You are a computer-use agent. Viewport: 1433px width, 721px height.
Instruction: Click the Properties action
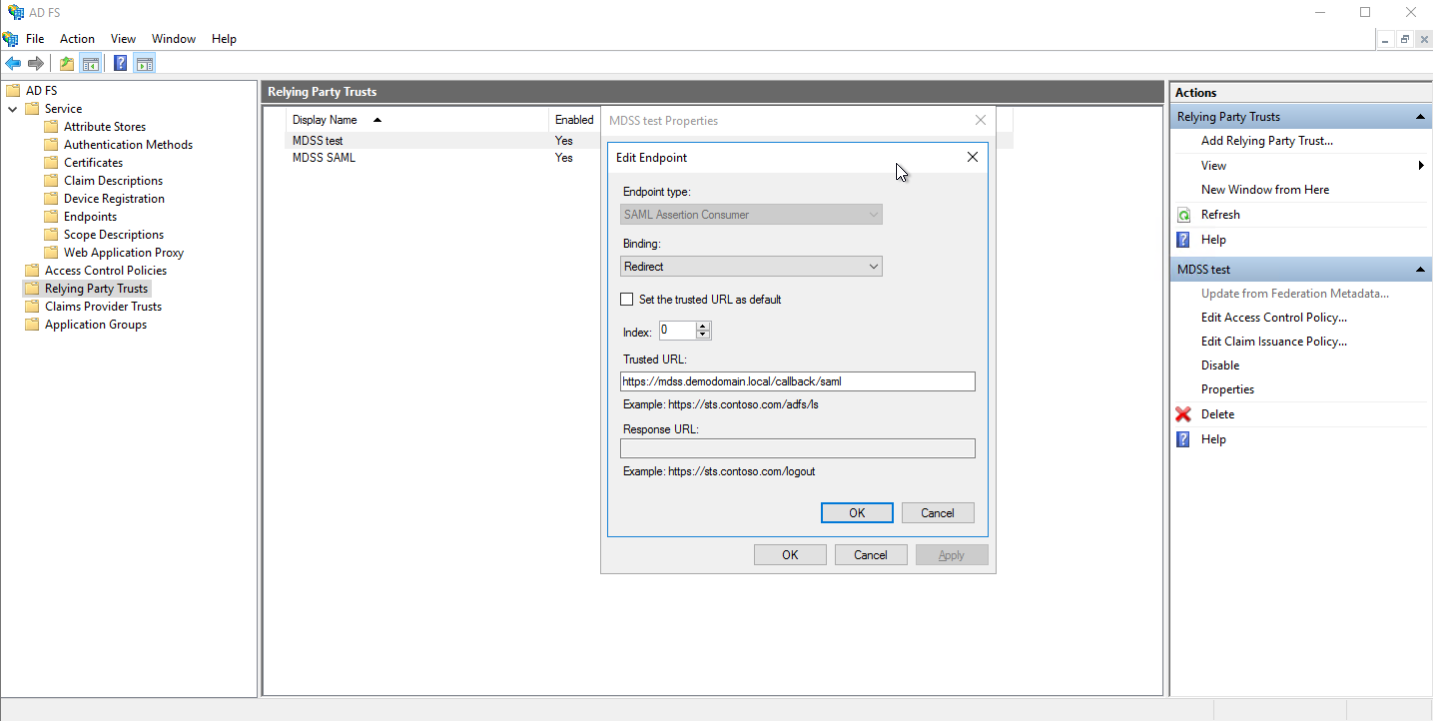click(1228, 390)
